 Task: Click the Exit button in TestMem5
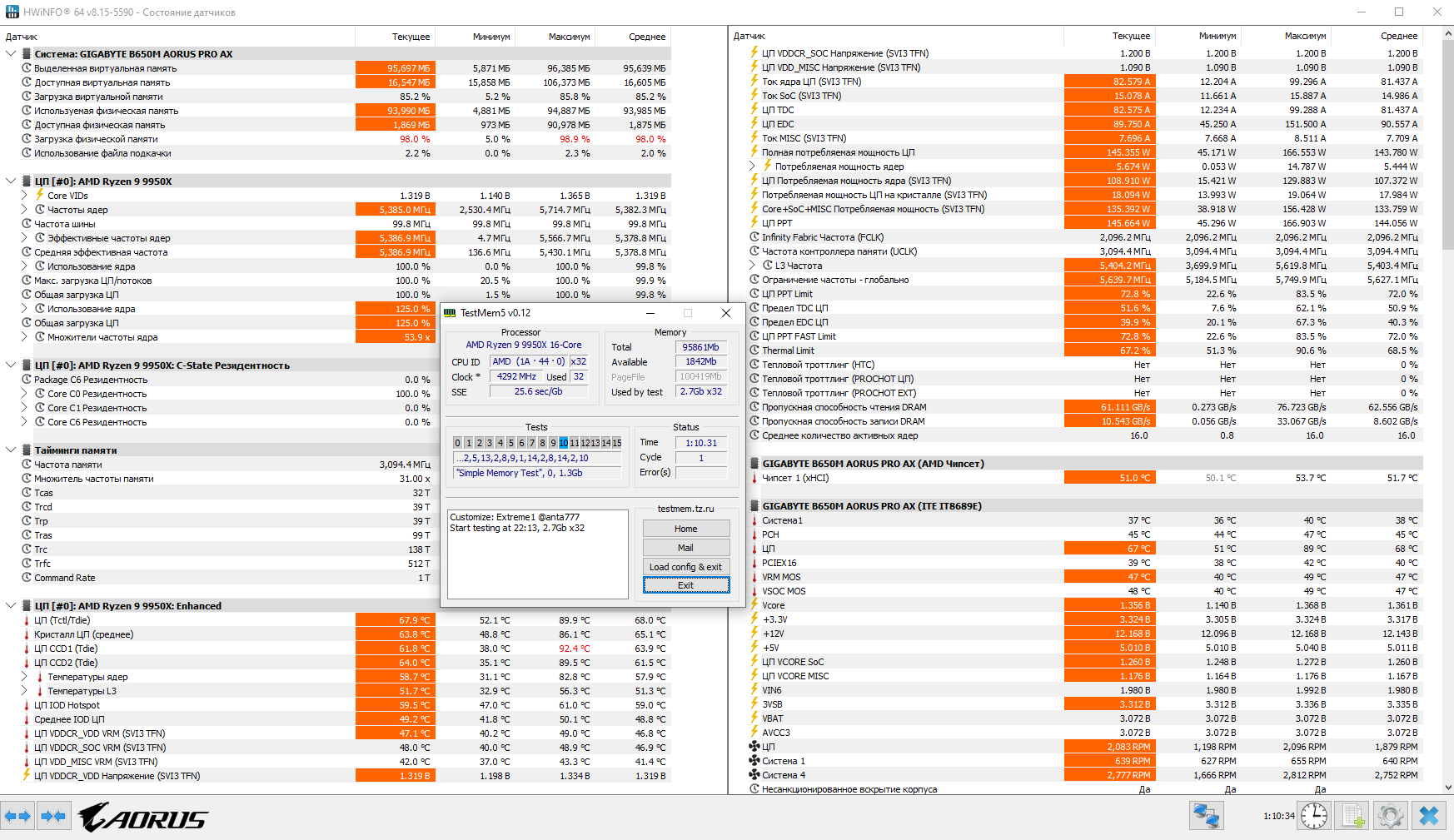pyautogui.click(x=686, y=585)
